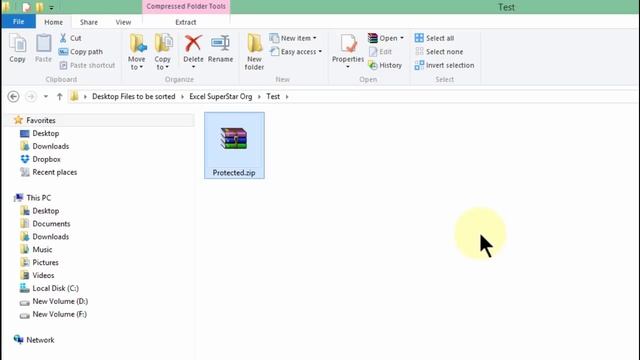Screen dimensions: 640x360
Task: Open Downloads under This PC
Action: click(x=51, y=237)
